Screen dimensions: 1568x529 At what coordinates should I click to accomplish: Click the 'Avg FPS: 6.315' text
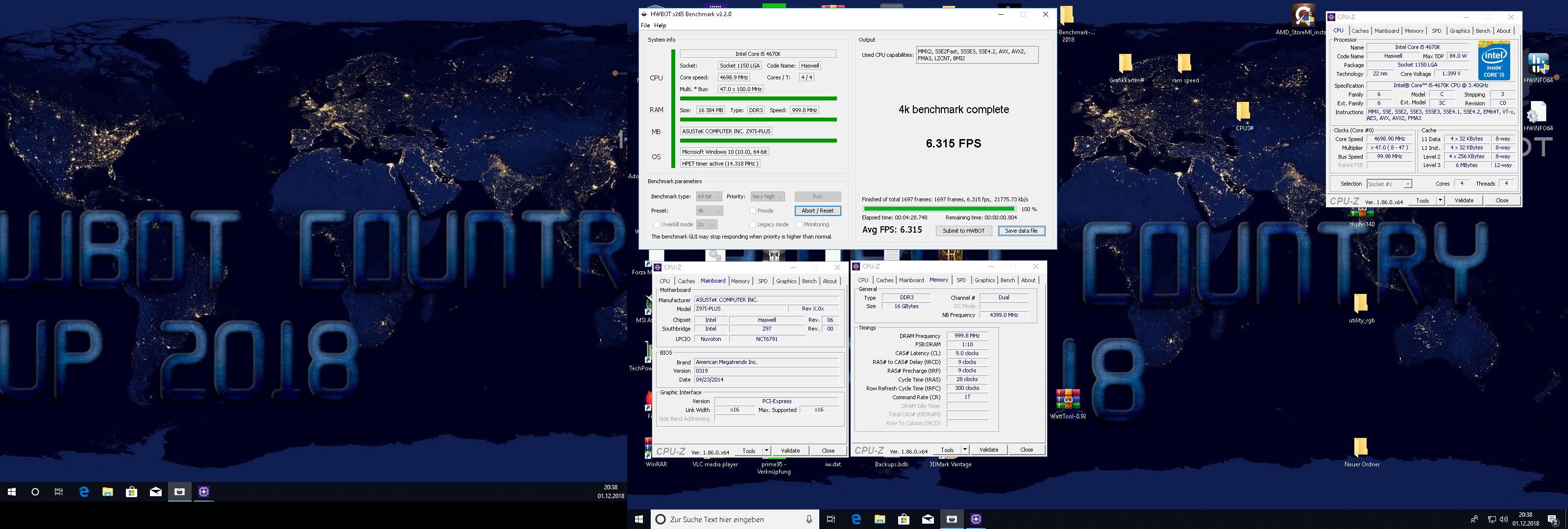click(892, 230)
